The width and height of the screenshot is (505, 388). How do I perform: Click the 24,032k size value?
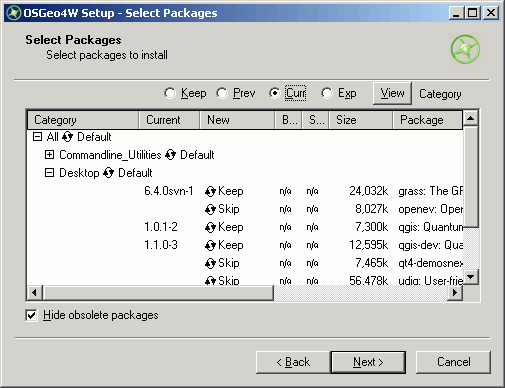369,191
